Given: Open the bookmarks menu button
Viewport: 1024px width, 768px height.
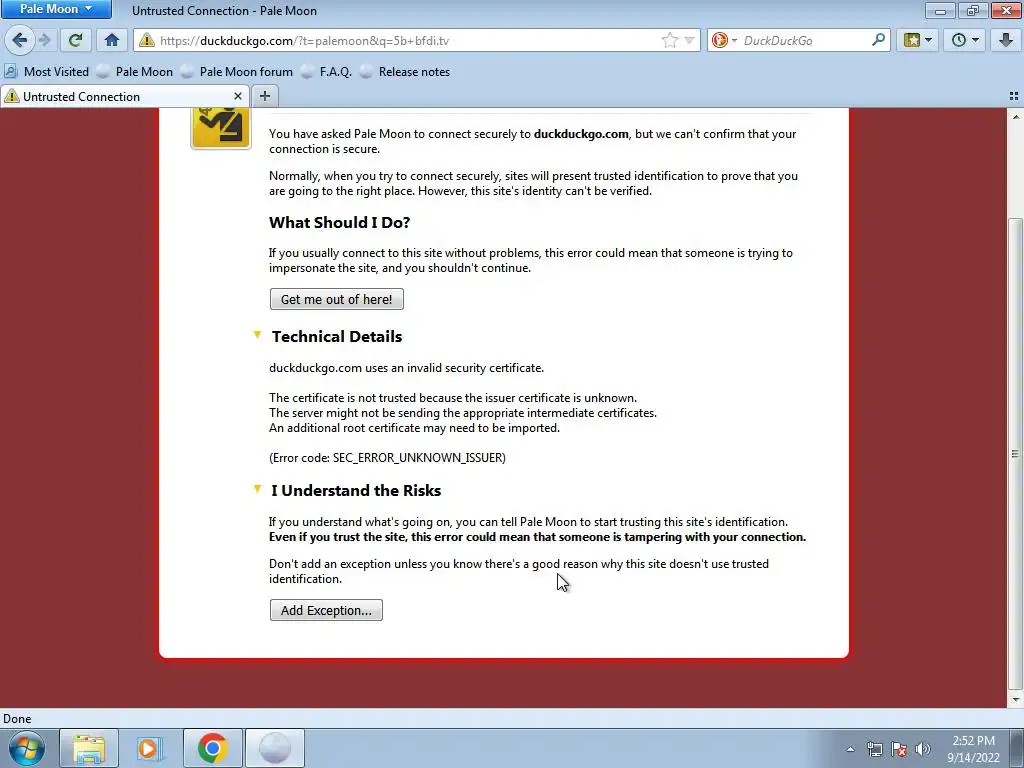Looking at the screenshot, I should tap(918, 40).
